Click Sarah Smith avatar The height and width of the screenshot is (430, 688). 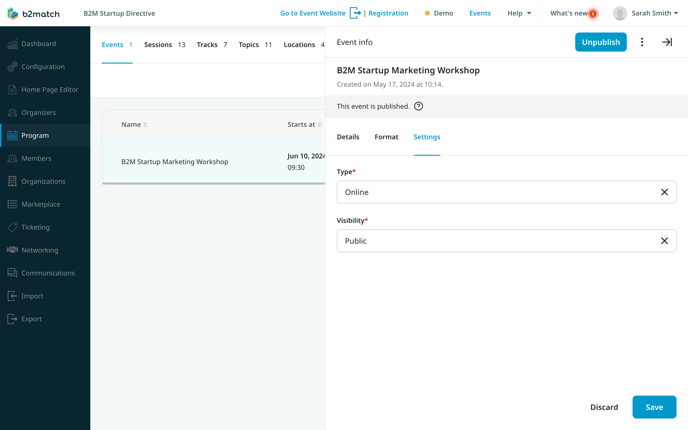click(620, 14)
